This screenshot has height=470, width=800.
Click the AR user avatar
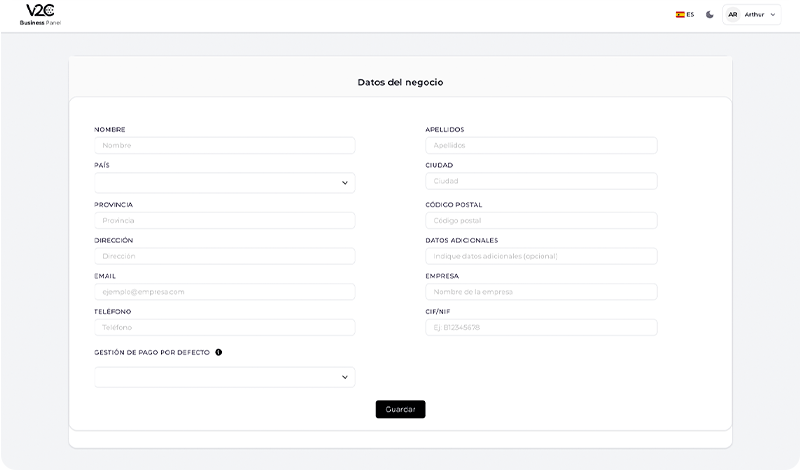pos(733,15)
